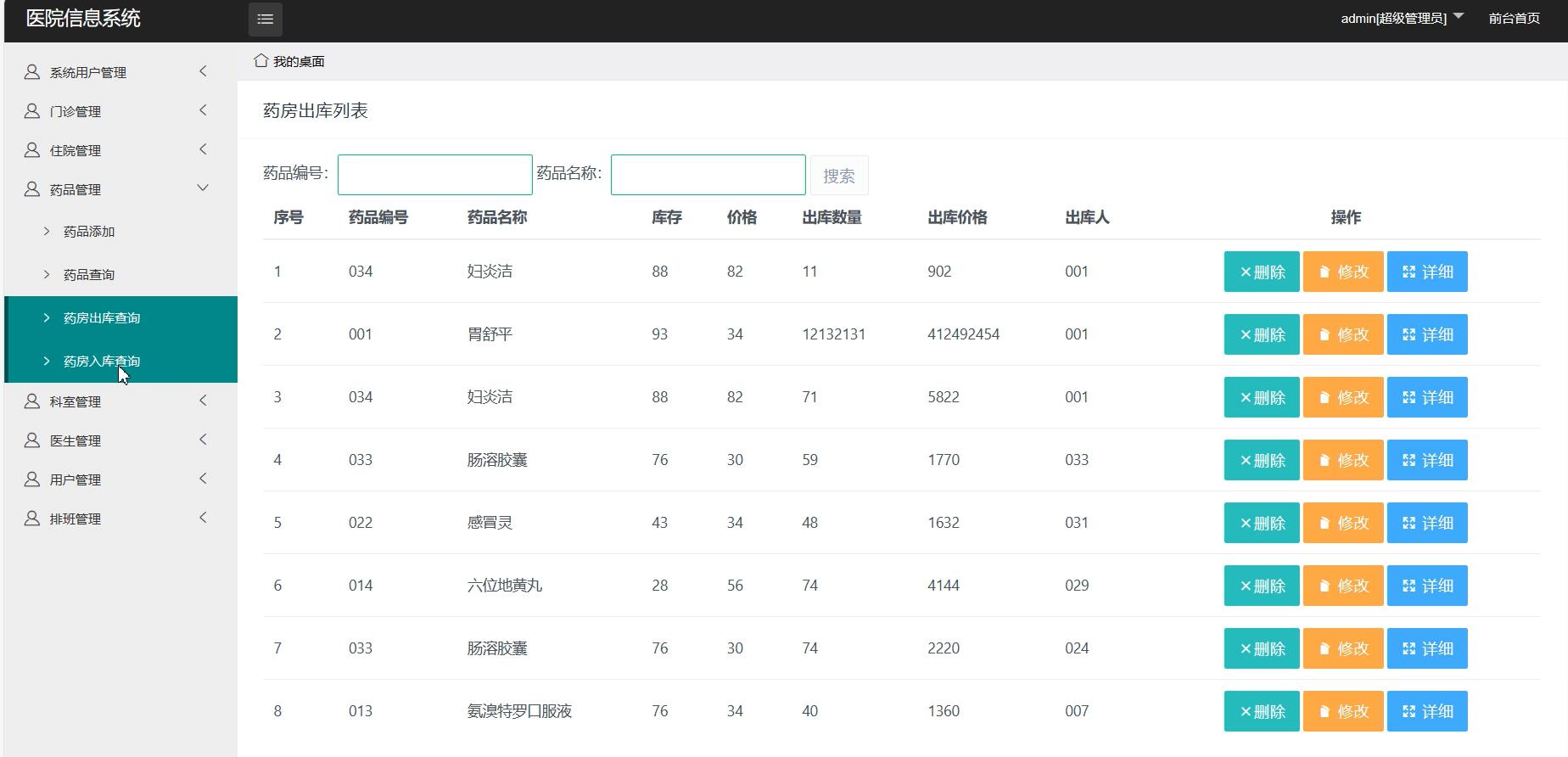
Task: Expand 门诊管理 using its chevron
Action: click(203, 110)
